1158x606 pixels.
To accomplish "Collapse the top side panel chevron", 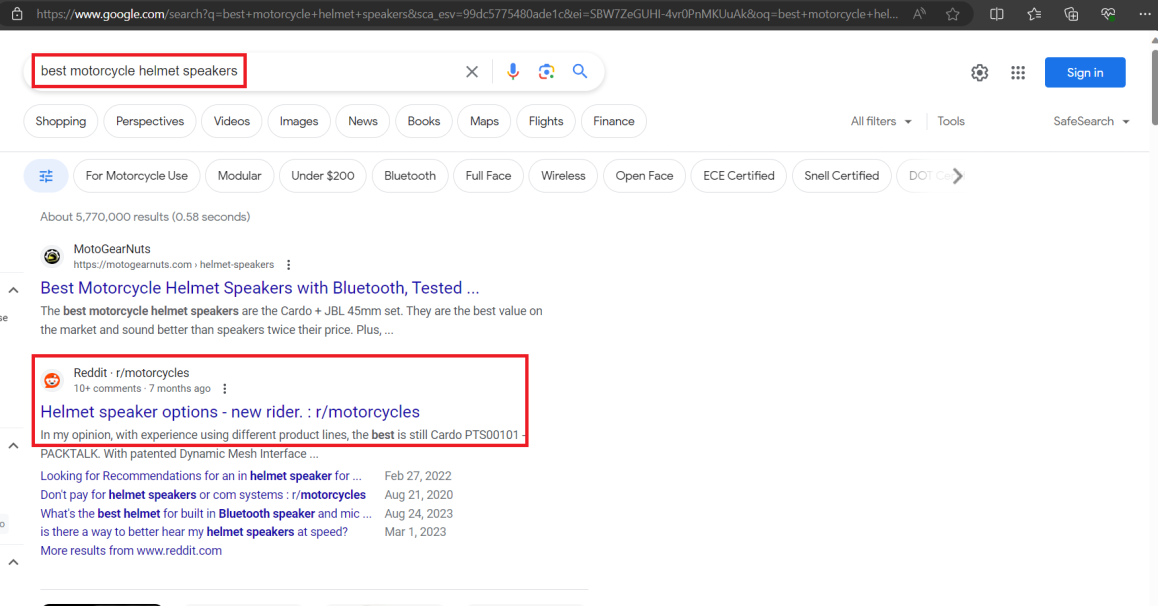I will pos(13,290).
